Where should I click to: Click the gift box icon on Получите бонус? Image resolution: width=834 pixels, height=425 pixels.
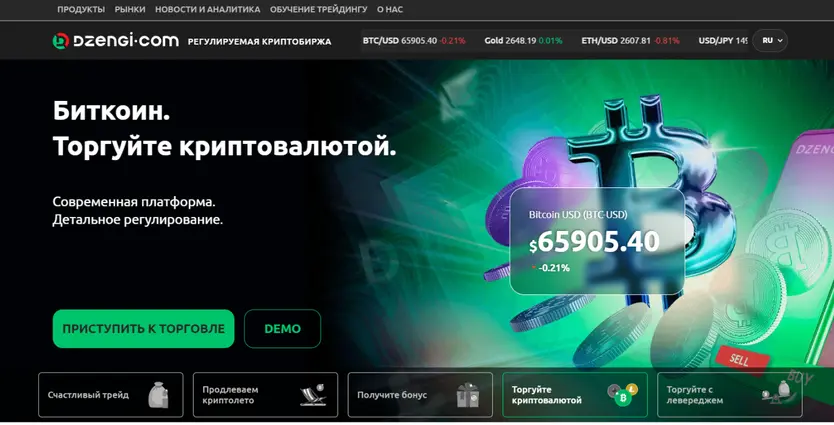(468, 395)
